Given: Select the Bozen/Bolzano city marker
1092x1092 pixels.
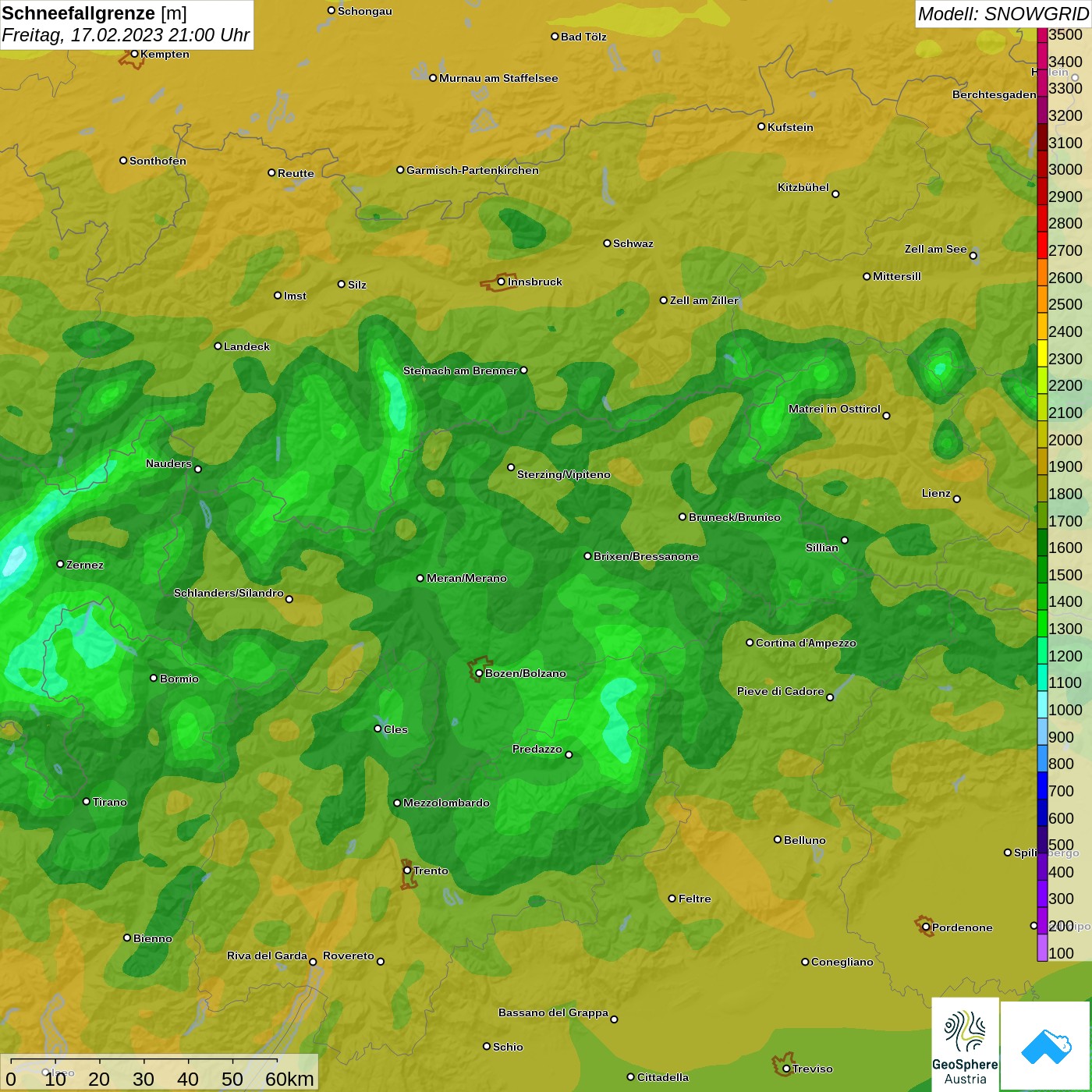Looking at the screenshot, I should 479,673.
